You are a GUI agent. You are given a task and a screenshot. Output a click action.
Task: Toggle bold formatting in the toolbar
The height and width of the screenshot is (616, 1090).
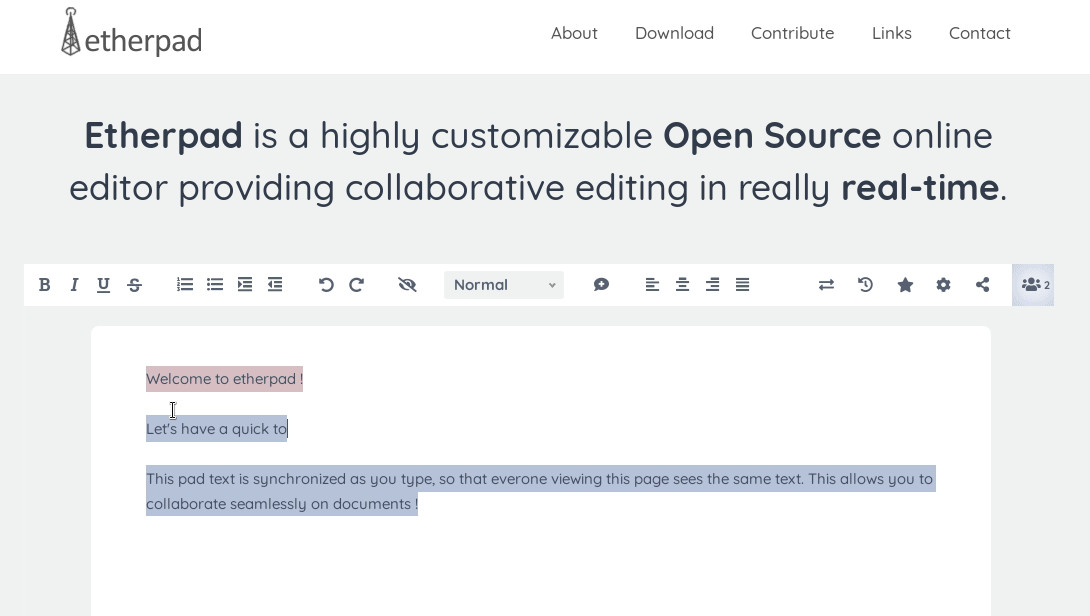(45, 285)
